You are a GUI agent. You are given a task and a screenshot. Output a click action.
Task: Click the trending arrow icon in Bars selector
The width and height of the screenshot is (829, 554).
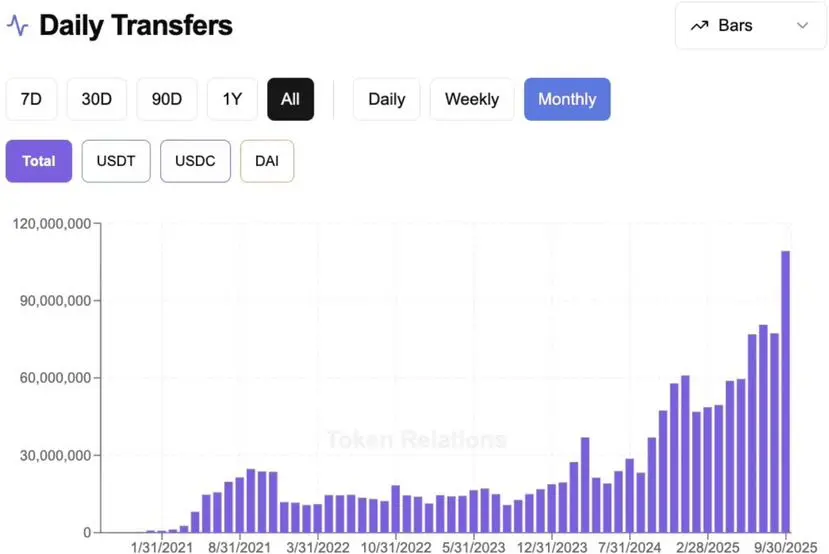699,25
